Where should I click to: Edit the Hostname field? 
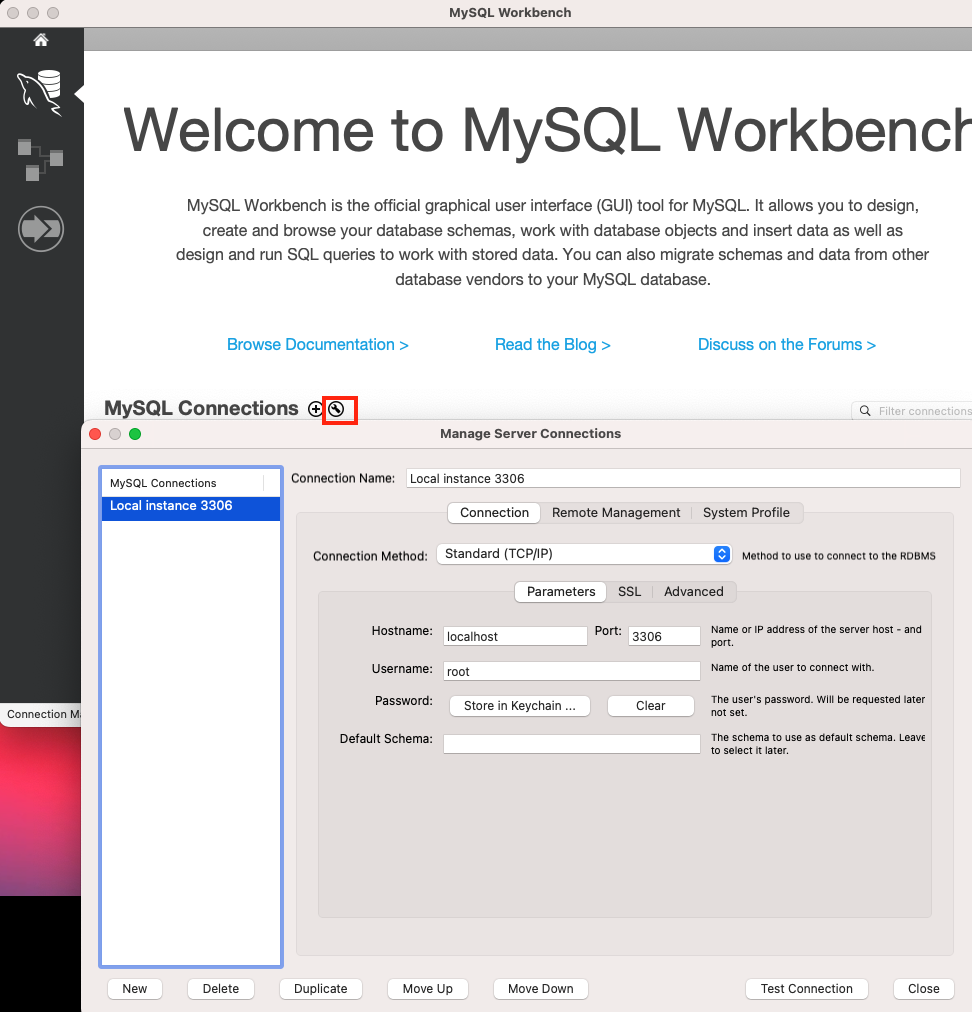coord(515,636)
